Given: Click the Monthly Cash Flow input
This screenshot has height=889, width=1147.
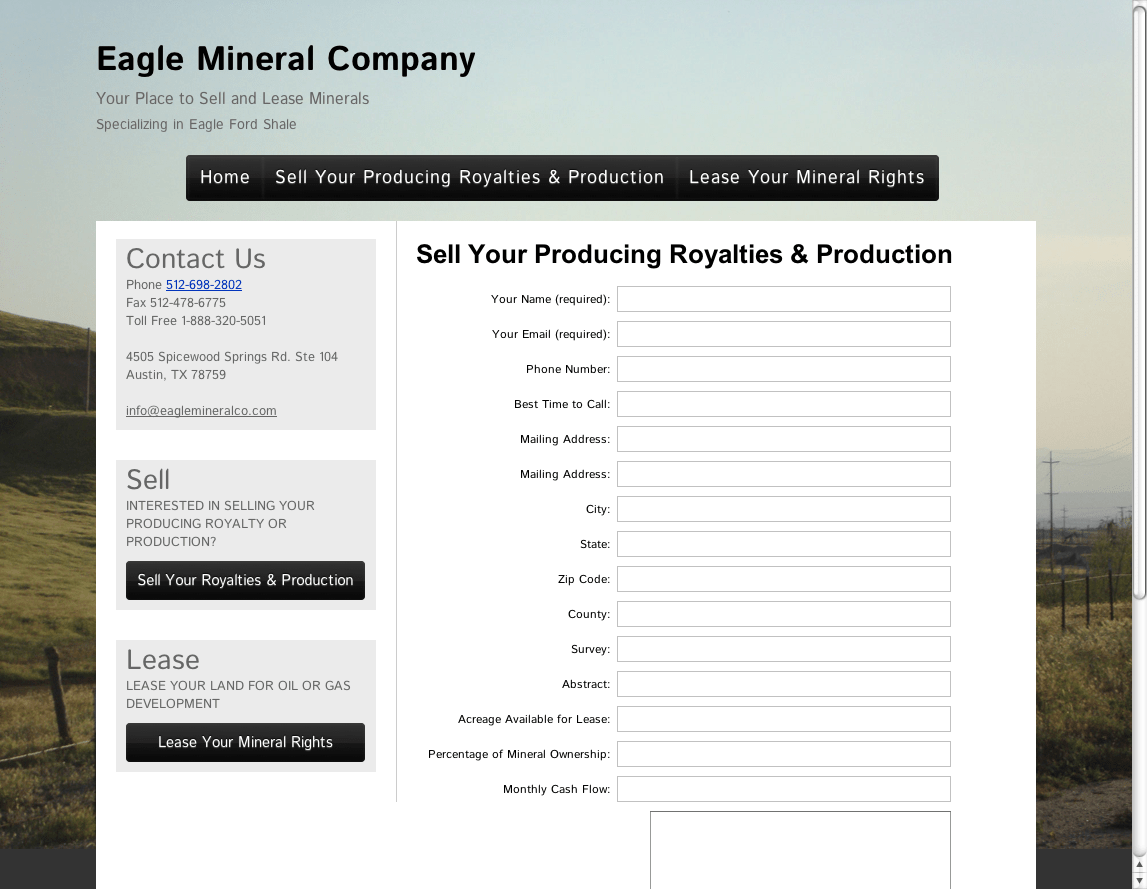Looking at the screenshot, I should click(x=783, y=788).
